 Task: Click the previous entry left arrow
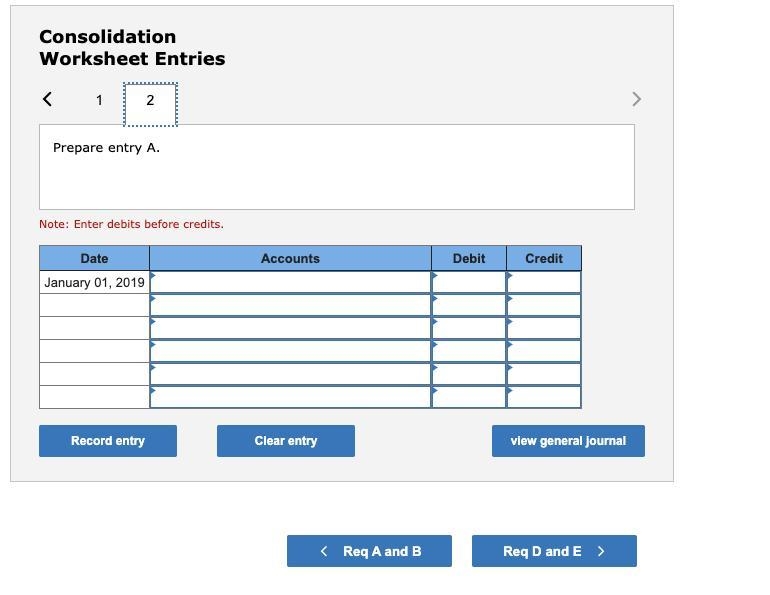(47, 99)
